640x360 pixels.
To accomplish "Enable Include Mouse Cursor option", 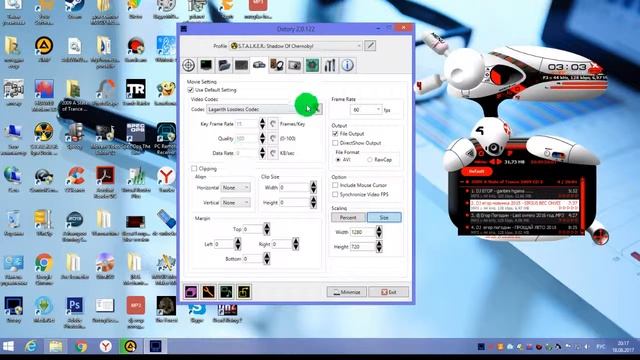I will [335, 185].
